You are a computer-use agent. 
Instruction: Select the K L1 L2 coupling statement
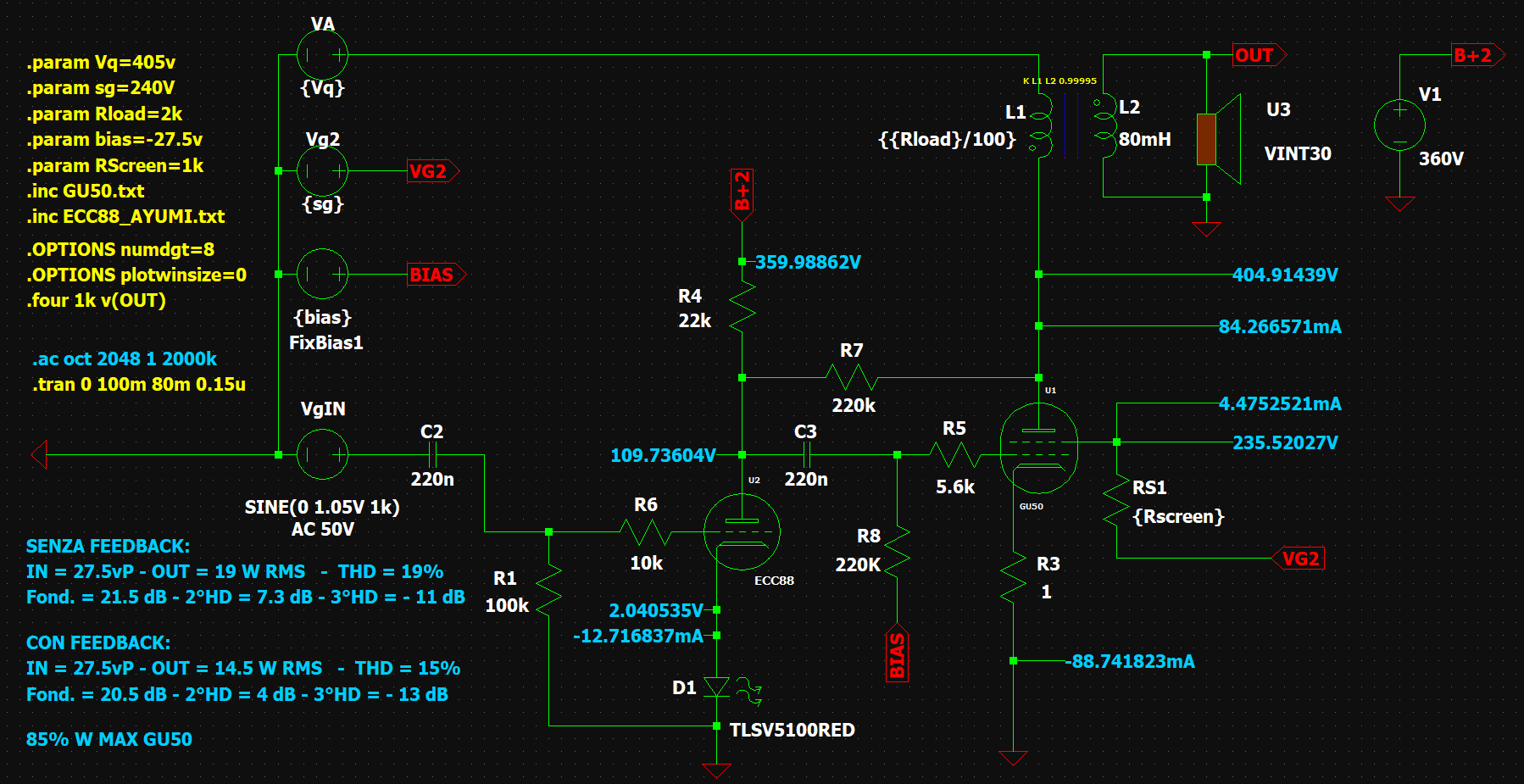pyautogui.click(x=1059, y=81)
